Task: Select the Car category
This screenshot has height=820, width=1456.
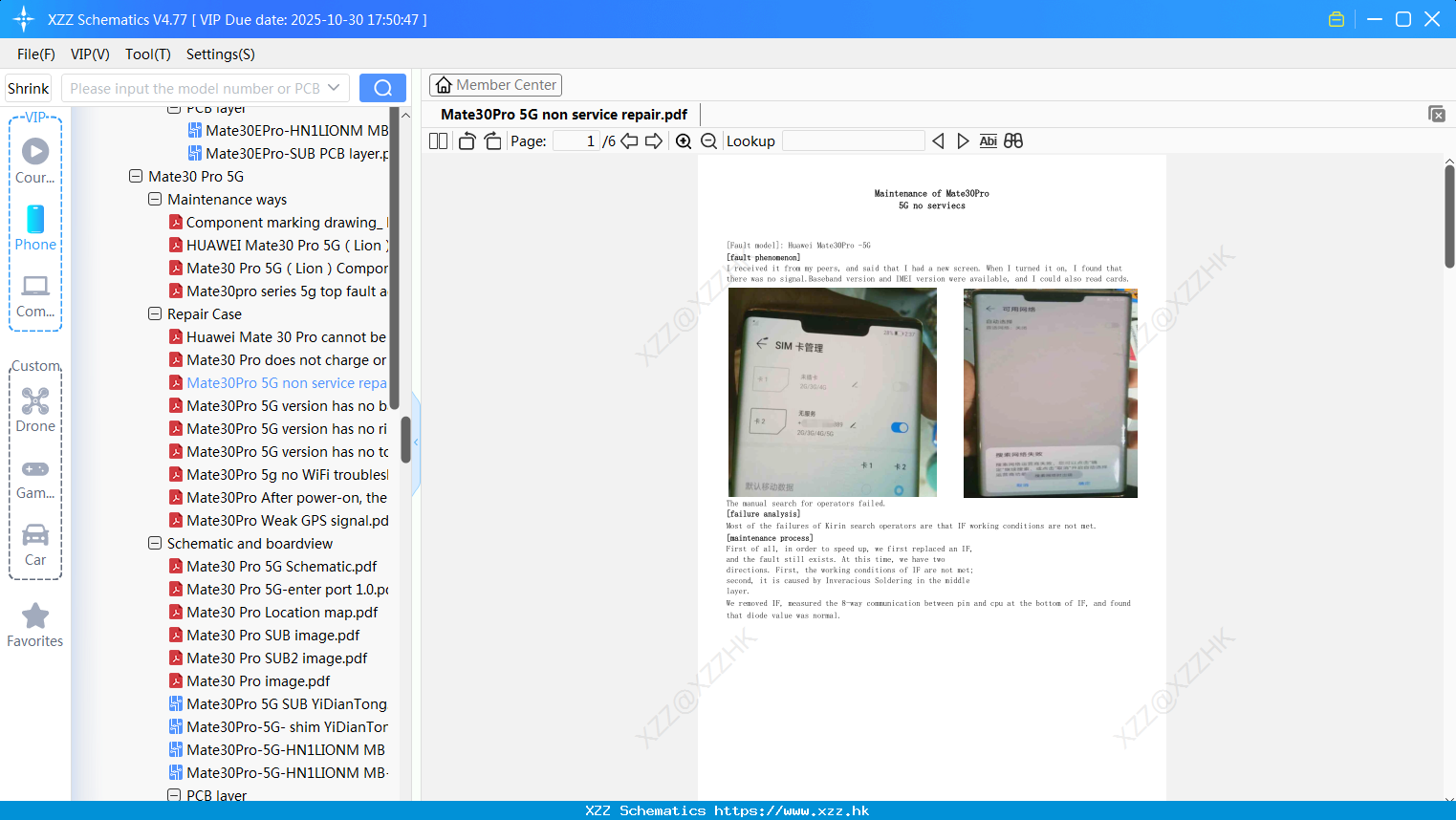Action: (35, 545)
